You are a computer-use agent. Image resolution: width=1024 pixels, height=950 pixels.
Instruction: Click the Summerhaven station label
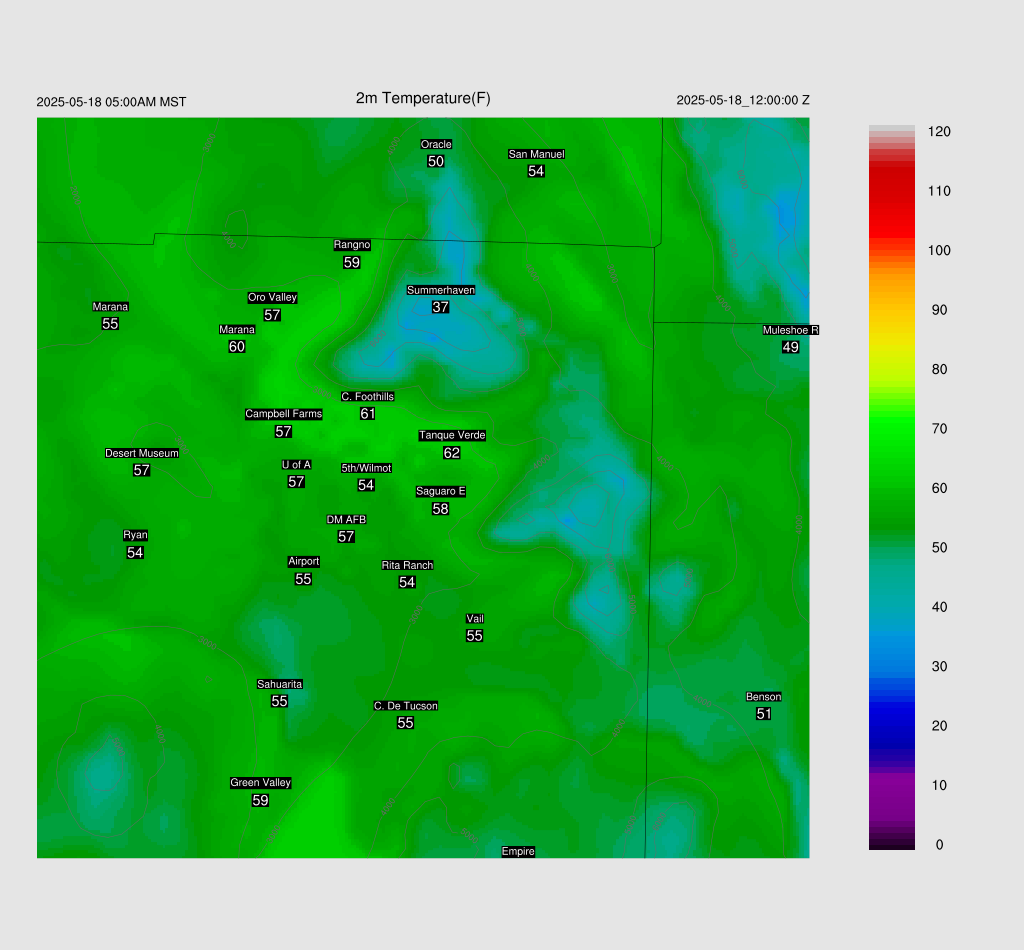pyautogui.click(x=441, y=290)
